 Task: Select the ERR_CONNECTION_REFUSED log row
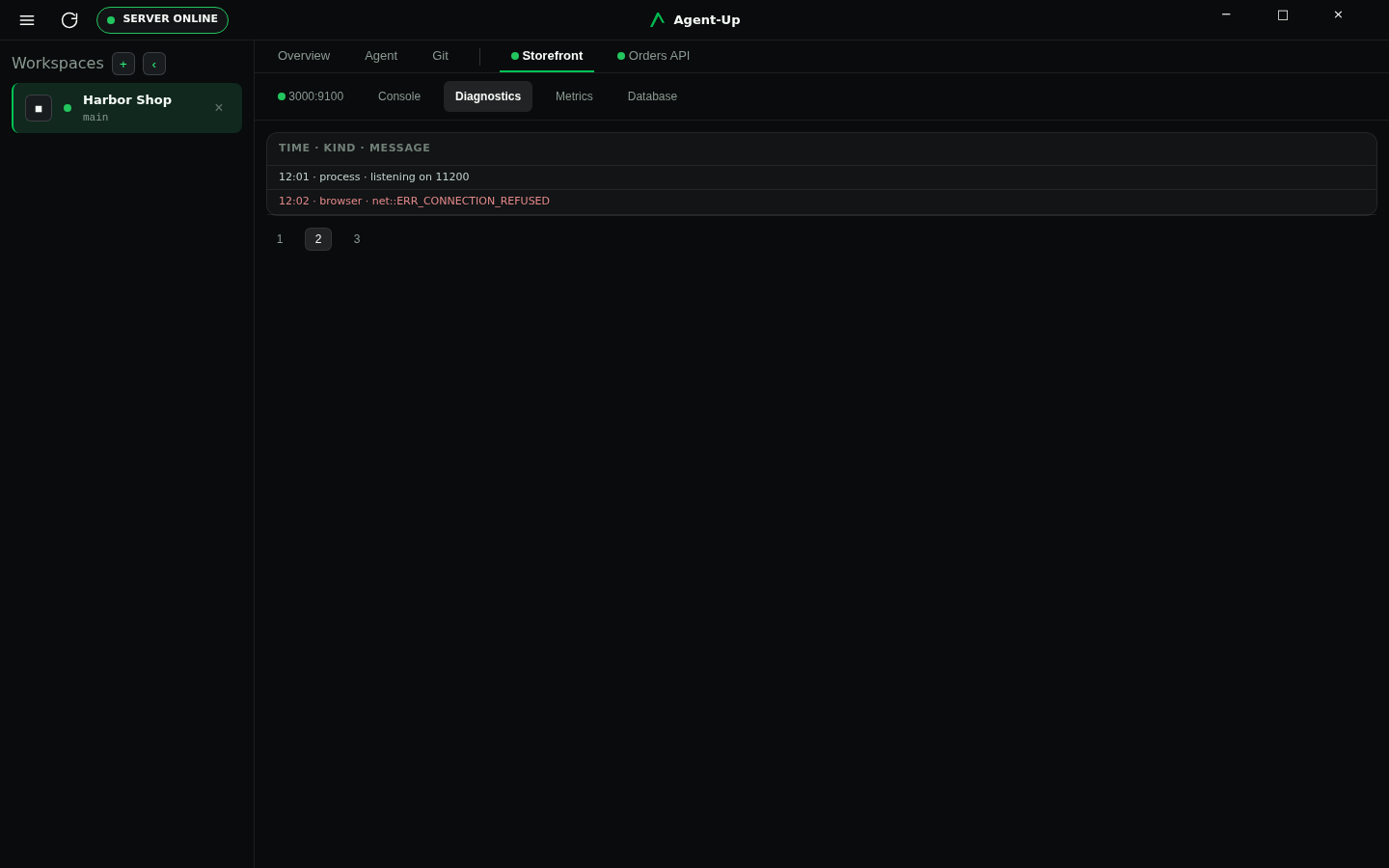[822, 202]
